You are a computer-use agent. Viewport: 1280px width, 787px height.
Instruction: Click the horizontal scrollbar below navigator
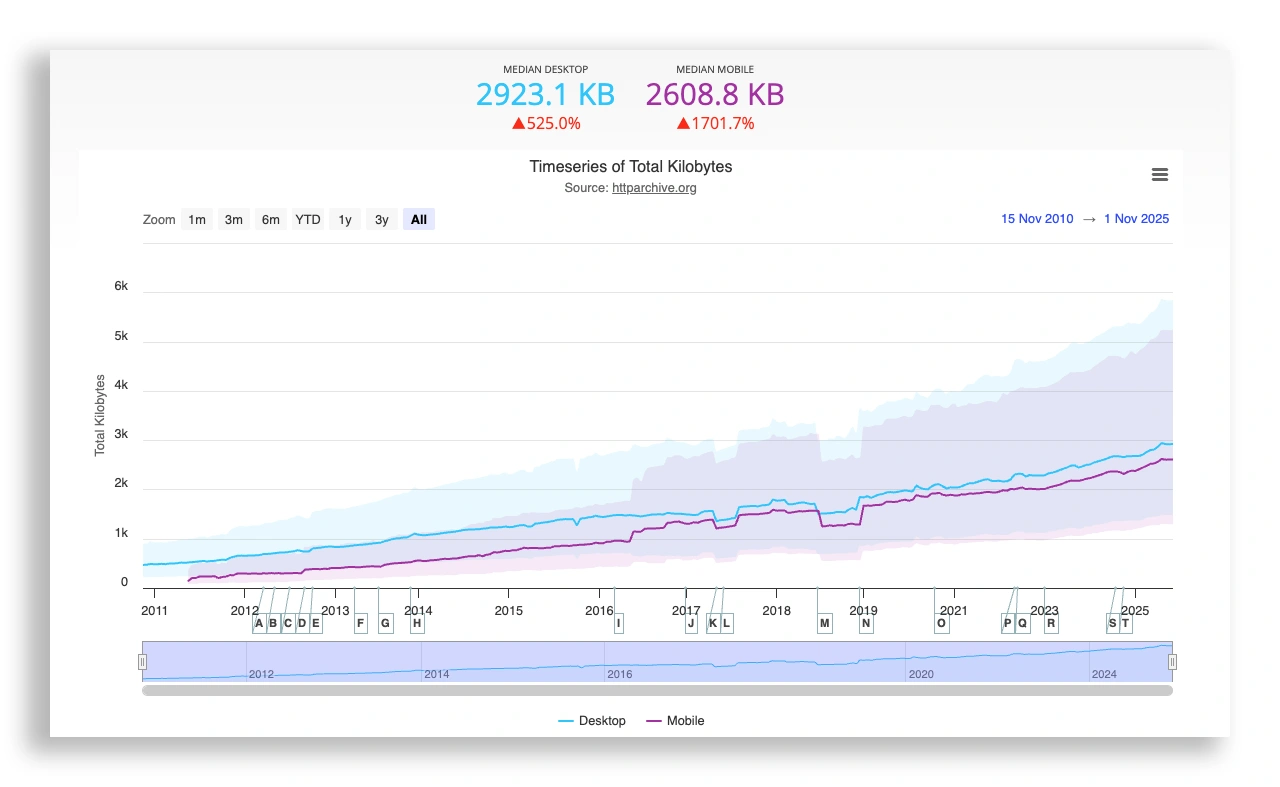tap(657, 690)
